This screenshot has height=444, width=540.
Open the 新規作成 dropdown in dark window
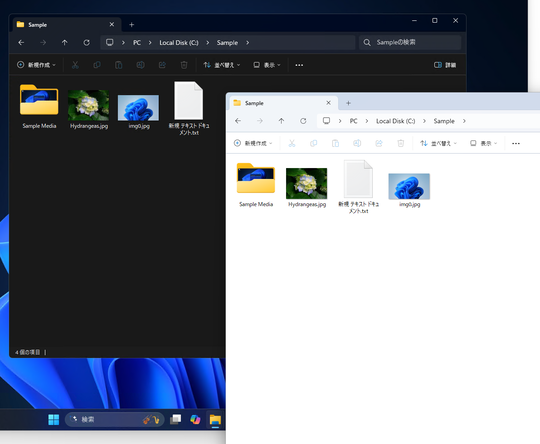pos(36,65)
